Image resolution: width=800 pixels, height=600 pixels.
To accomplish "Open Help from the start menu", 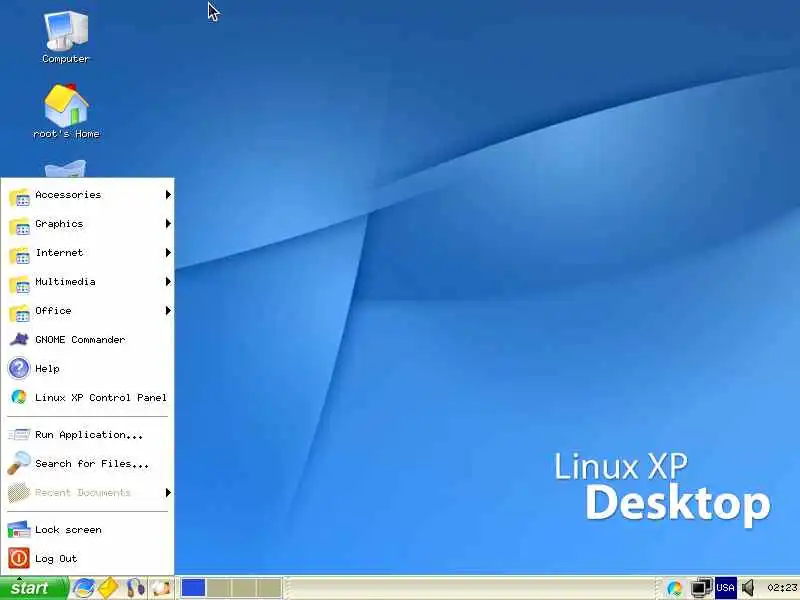I will tap(88, 369).
